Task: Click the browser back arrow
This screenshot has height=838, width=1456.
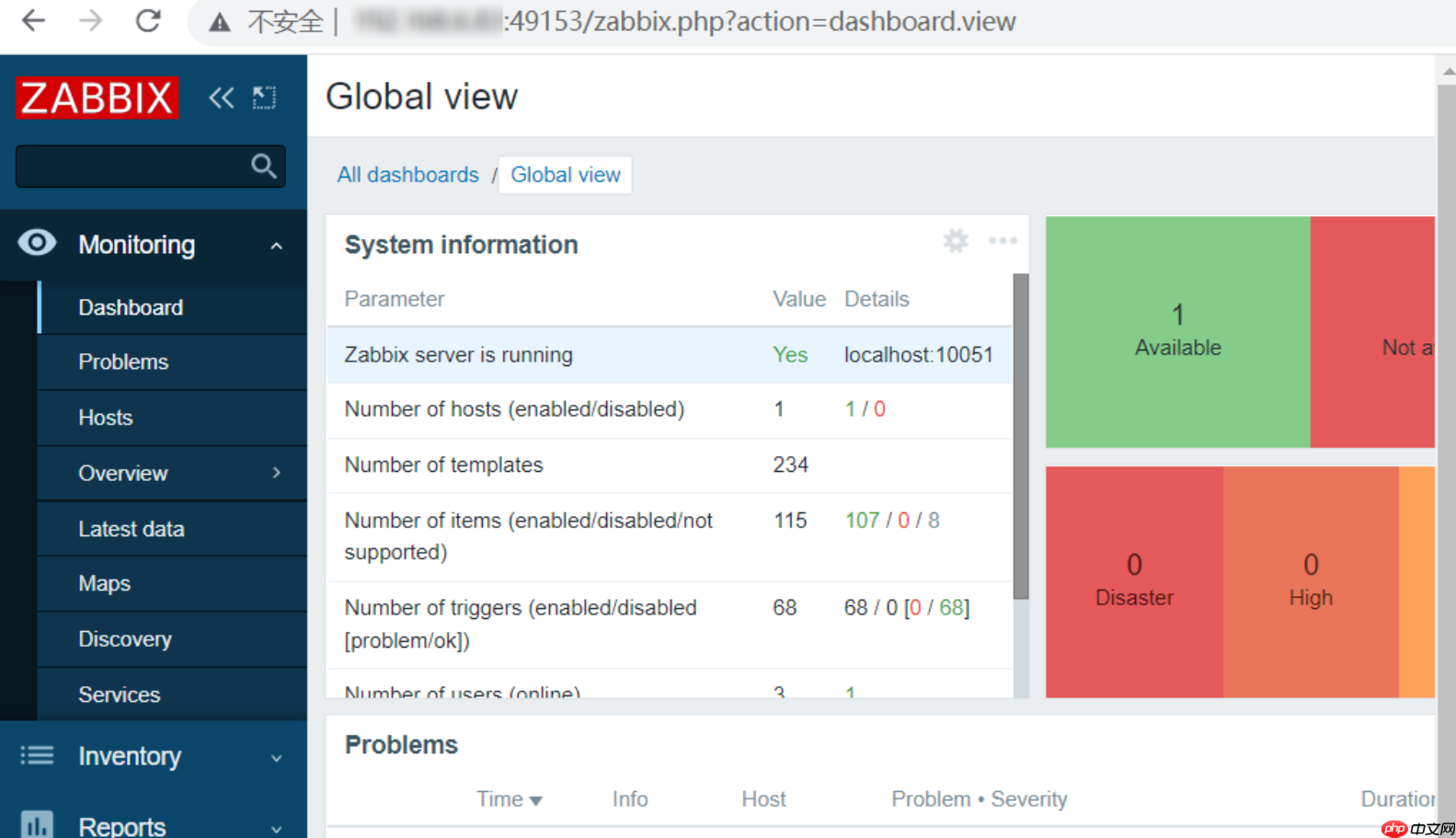Action: click(x=33, y=21)
